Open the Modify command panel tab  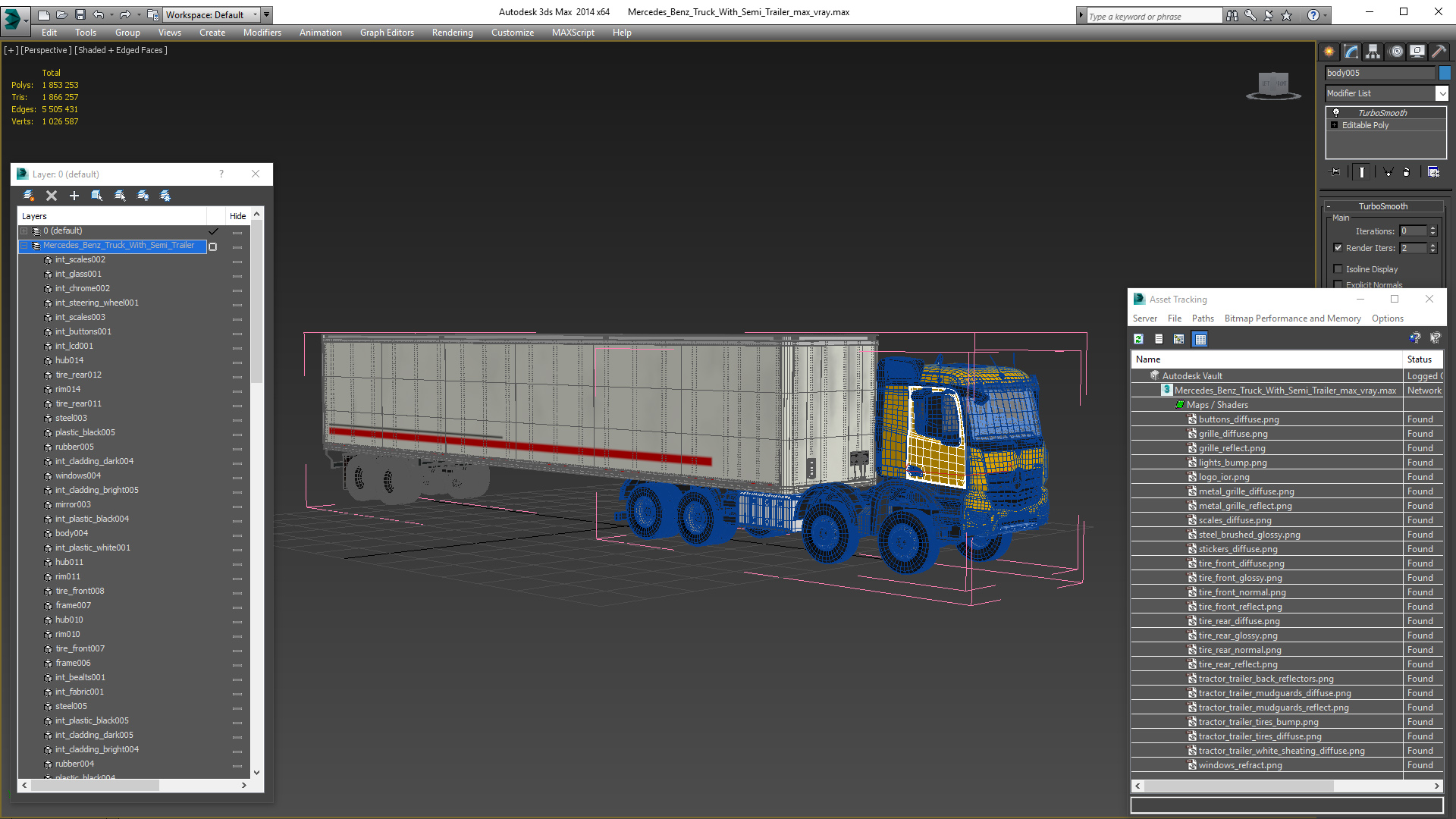point(1351,52)
